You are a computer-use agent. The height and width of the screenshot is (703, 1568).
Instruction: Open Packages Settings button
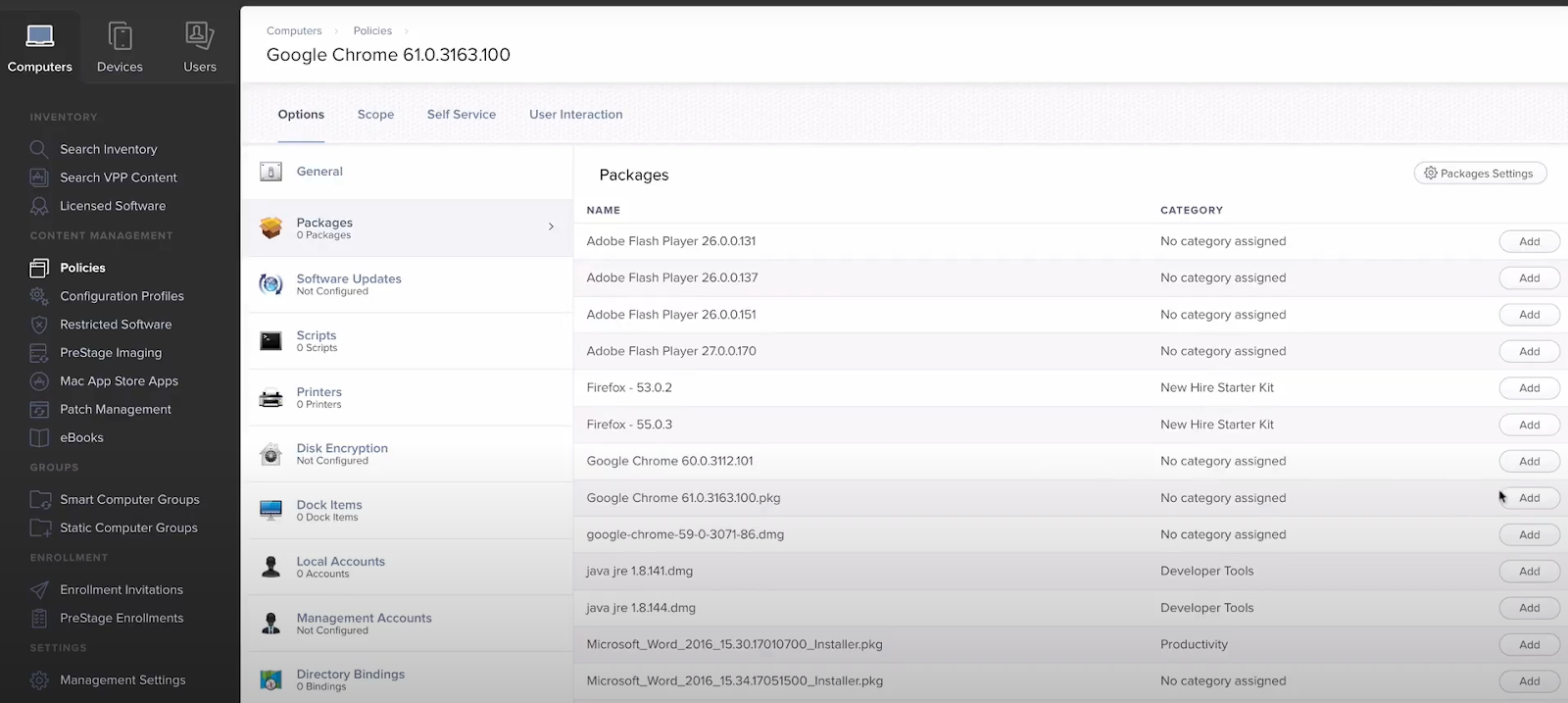(1480, 174)
